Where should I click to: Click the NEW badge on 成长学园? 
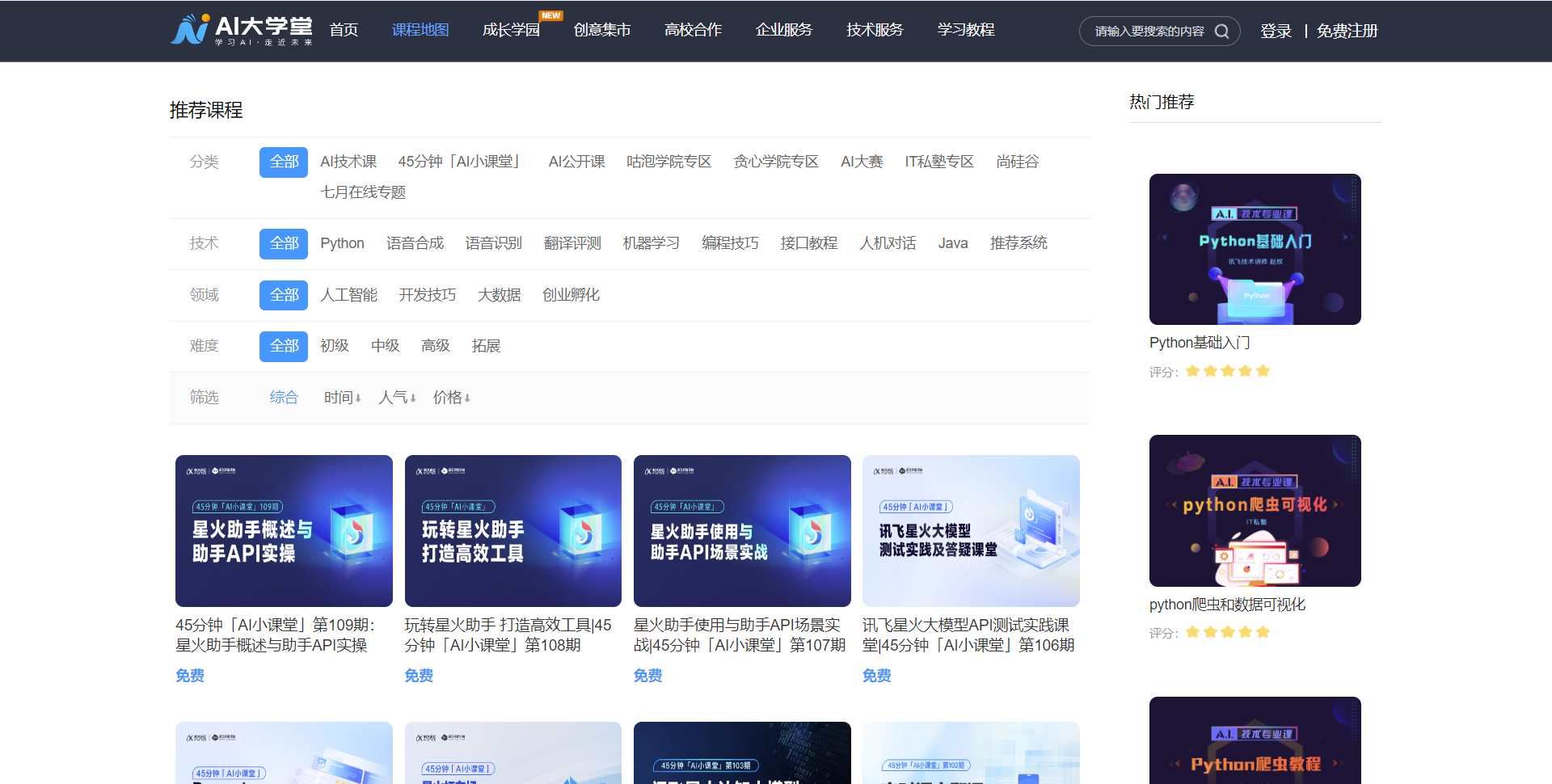[x=551, y=15]
